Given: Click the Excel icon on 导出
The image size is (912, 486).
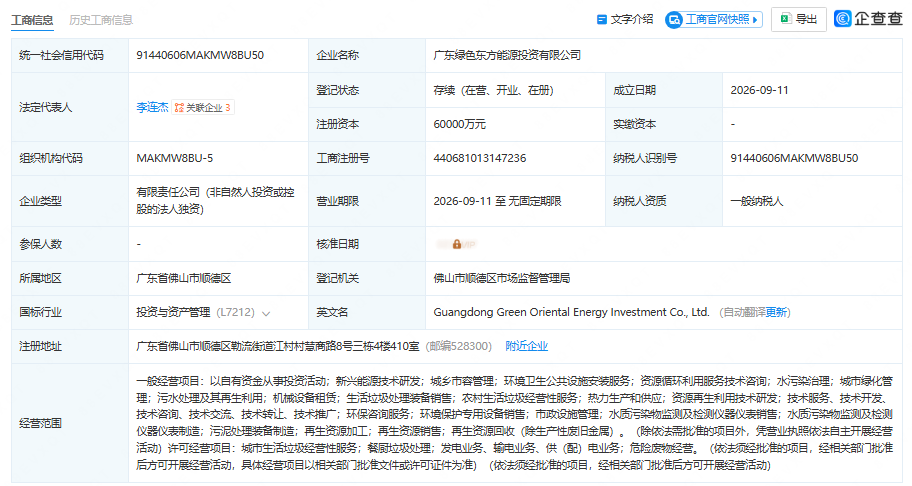Looking at the screenshot, I should point(785,19).
